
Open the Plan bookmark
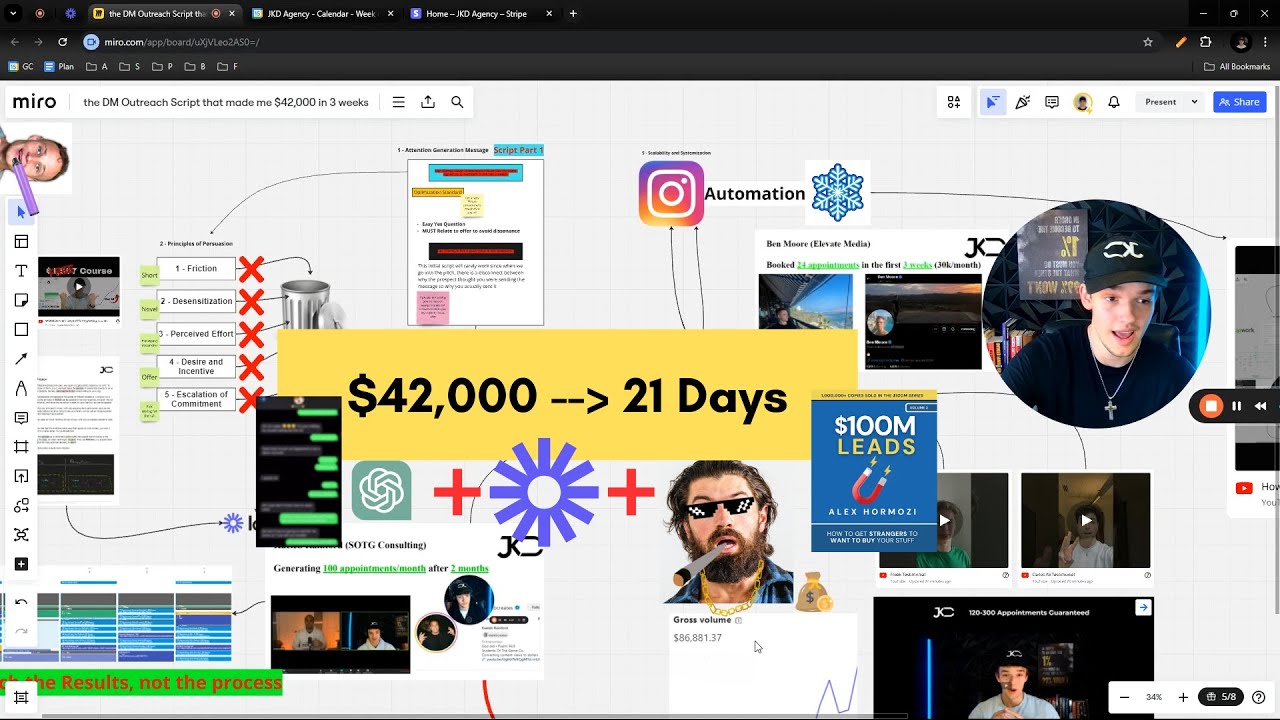coord(59,67)
